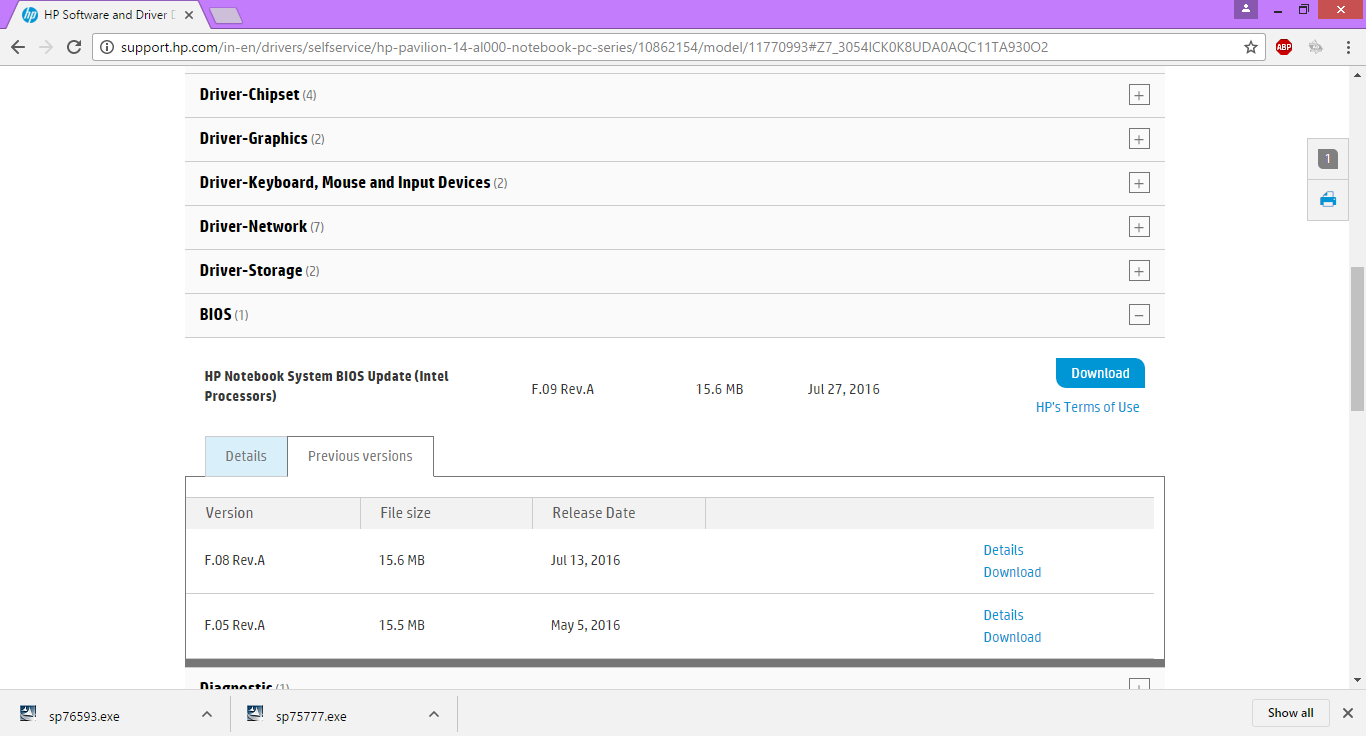The width and height of the screenshot is (1366, 736).
Task: Print the page using the printer icon
Action: tap(1328, 199)
